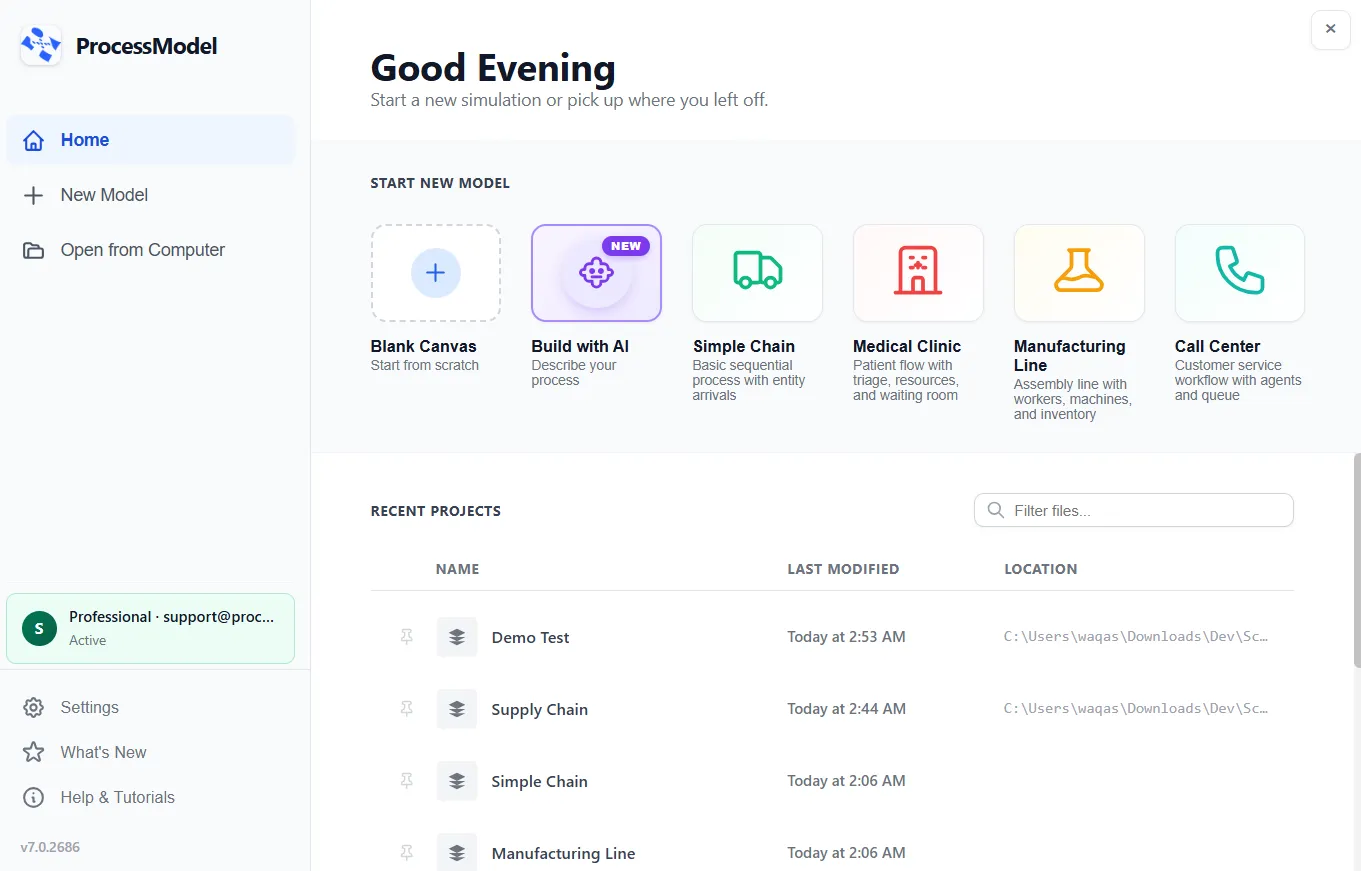Viewport: 1361px width, 871px height.
Task: Focus the Filter files search box
Action: (x=1134, y=510)
